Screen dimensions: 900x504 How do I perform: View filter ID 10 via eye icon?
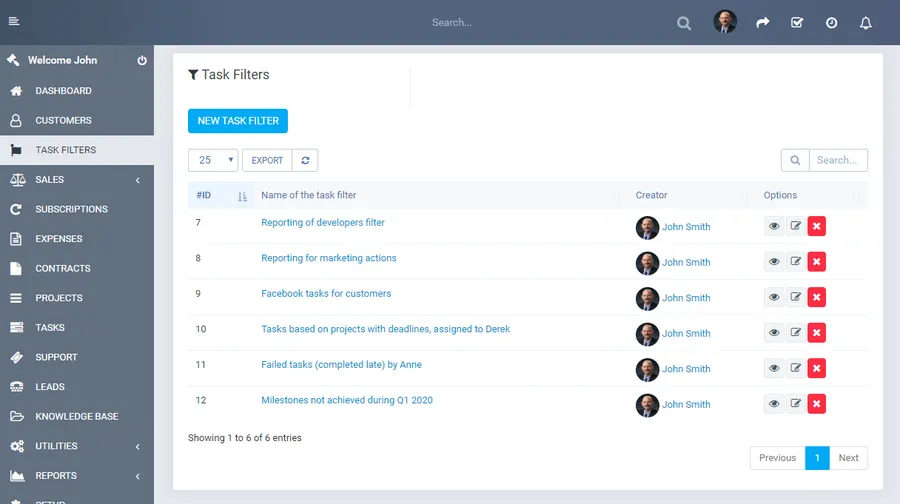(x=774, y=333)
